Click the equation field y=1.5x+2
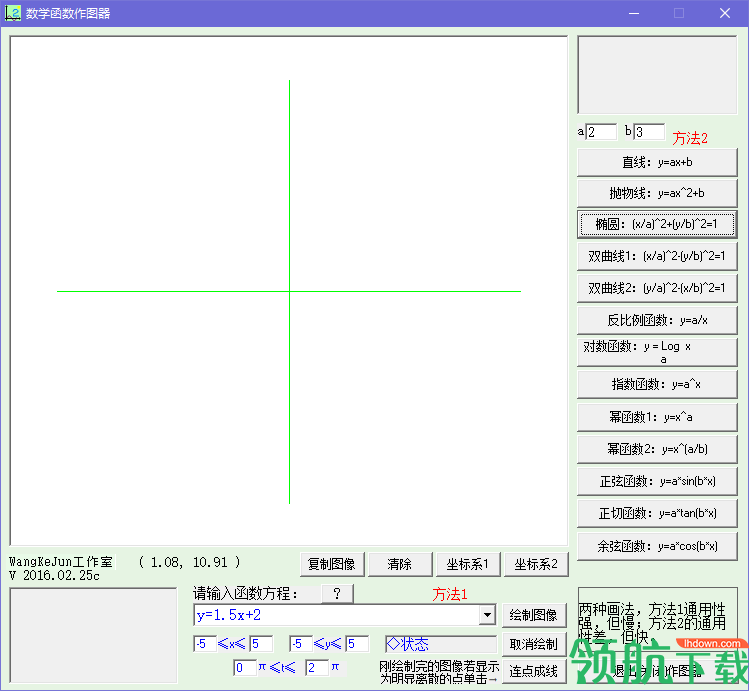The width and height of the screenshot is (749, 691). (337, 615)
